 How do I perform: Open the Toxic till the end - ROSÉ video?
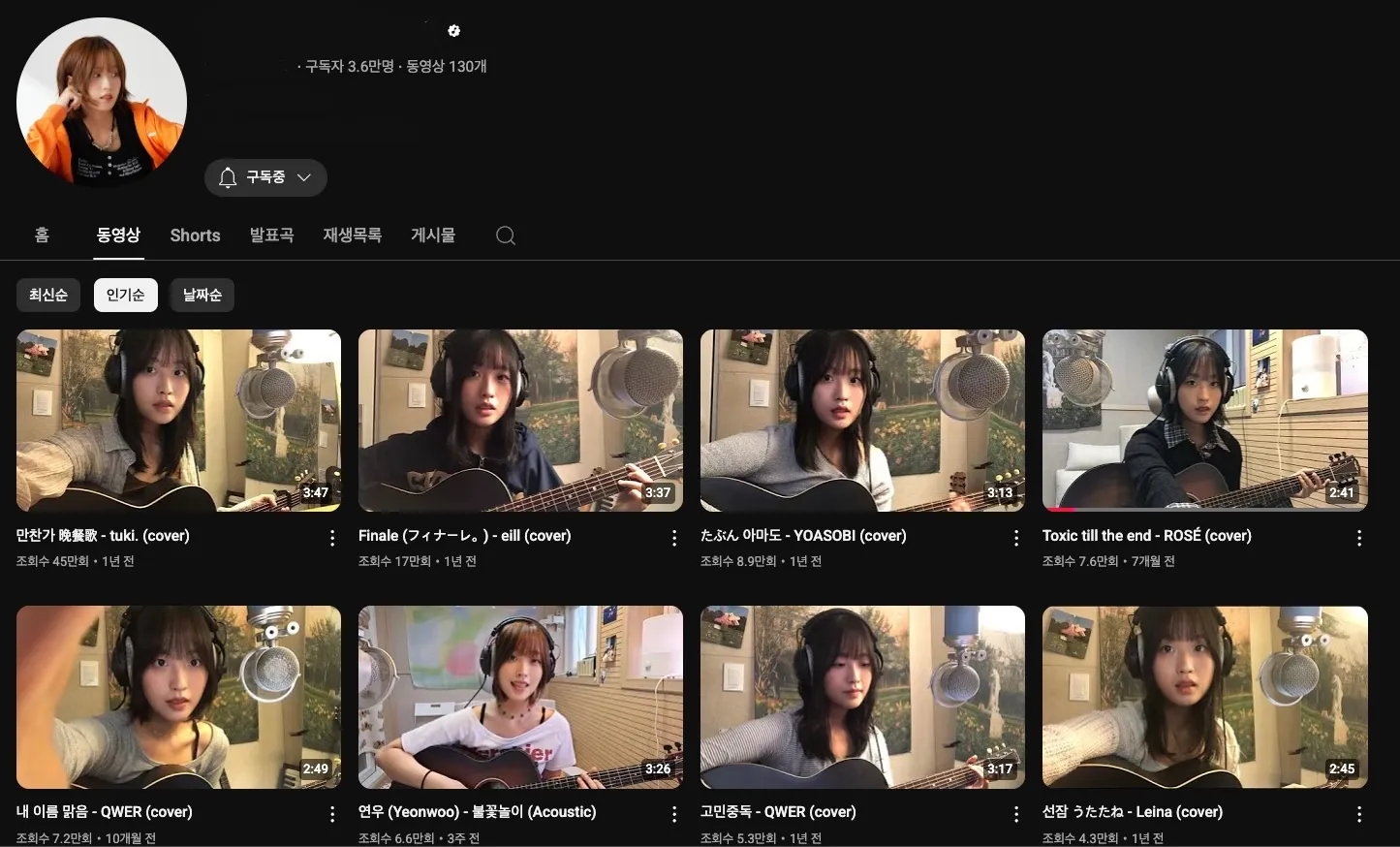1204,420
